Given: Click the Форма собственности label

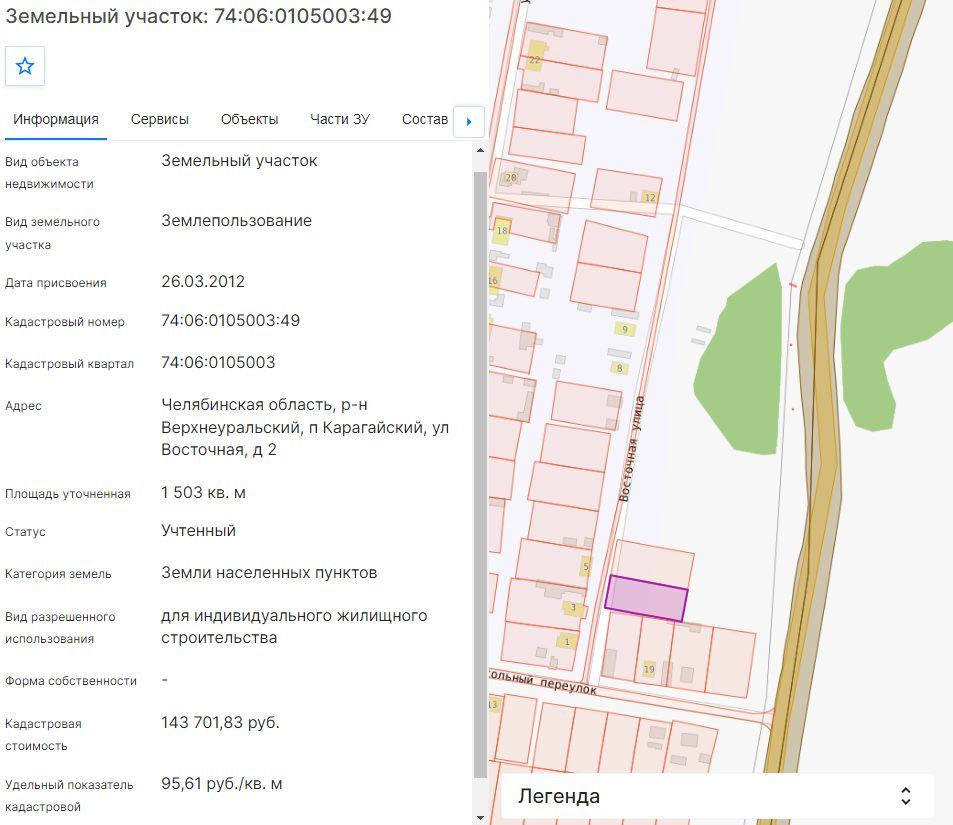Looking at the screenshot, I should pos(71,681).
